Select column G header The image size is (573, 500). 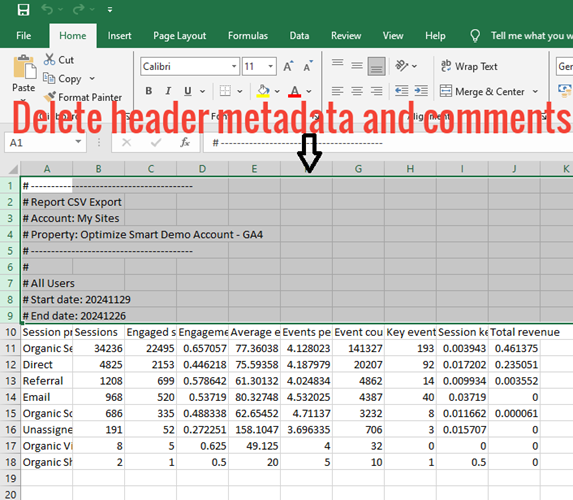coord(358,169)
